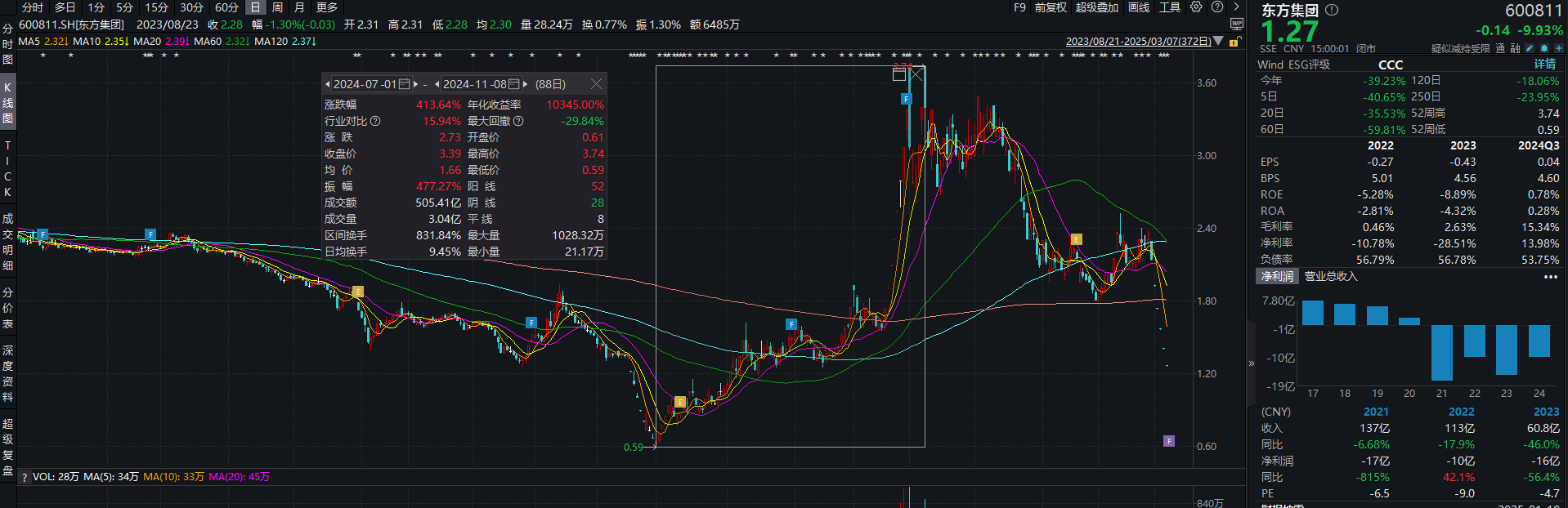Toggle 超级叠加 overlay option

[1096, 7]
